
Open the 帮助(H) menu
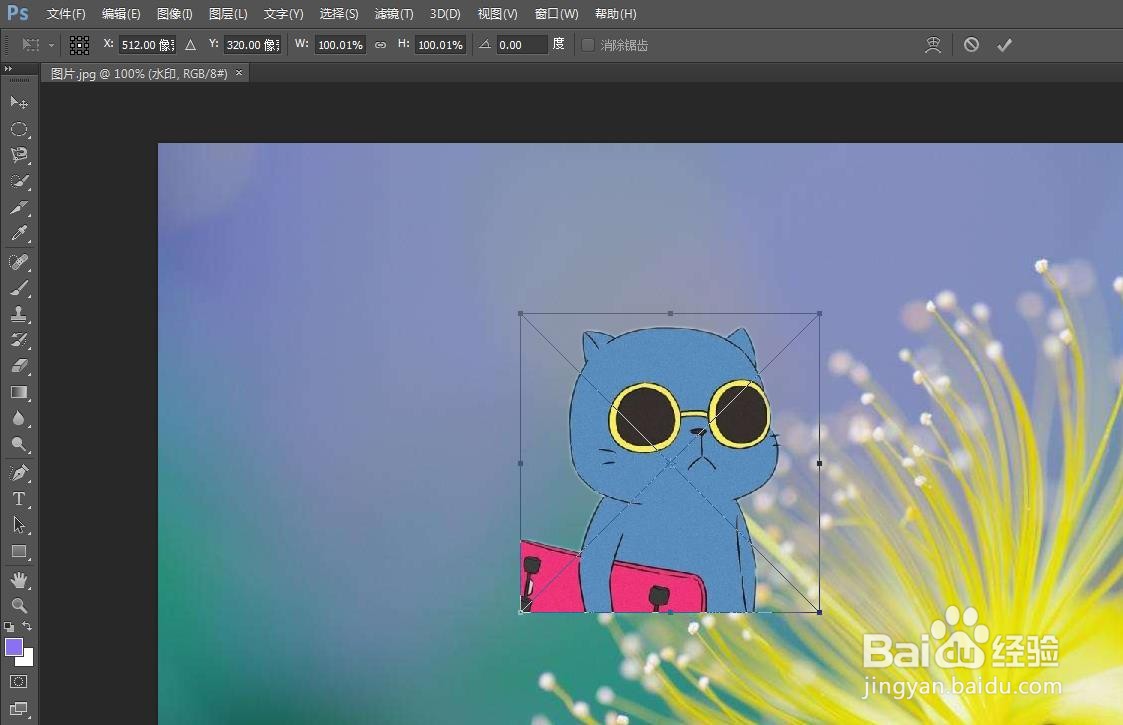coord(615,14)
